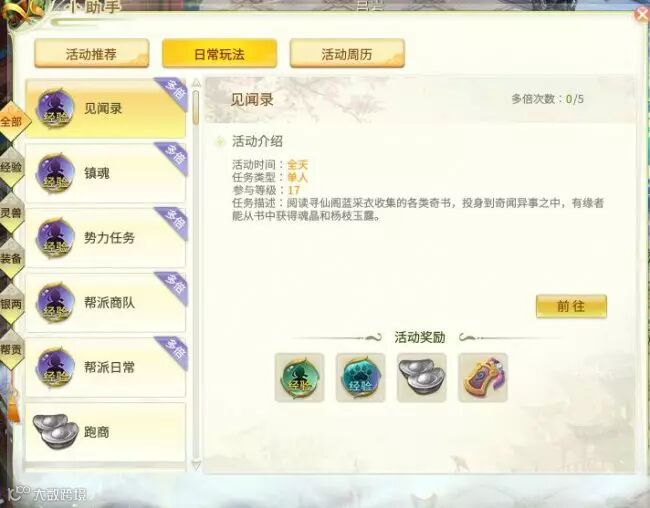The width and height of the screenshot is (650, 508).
Task: Select the 帮派日常 list entry
Action: (106, 367)
